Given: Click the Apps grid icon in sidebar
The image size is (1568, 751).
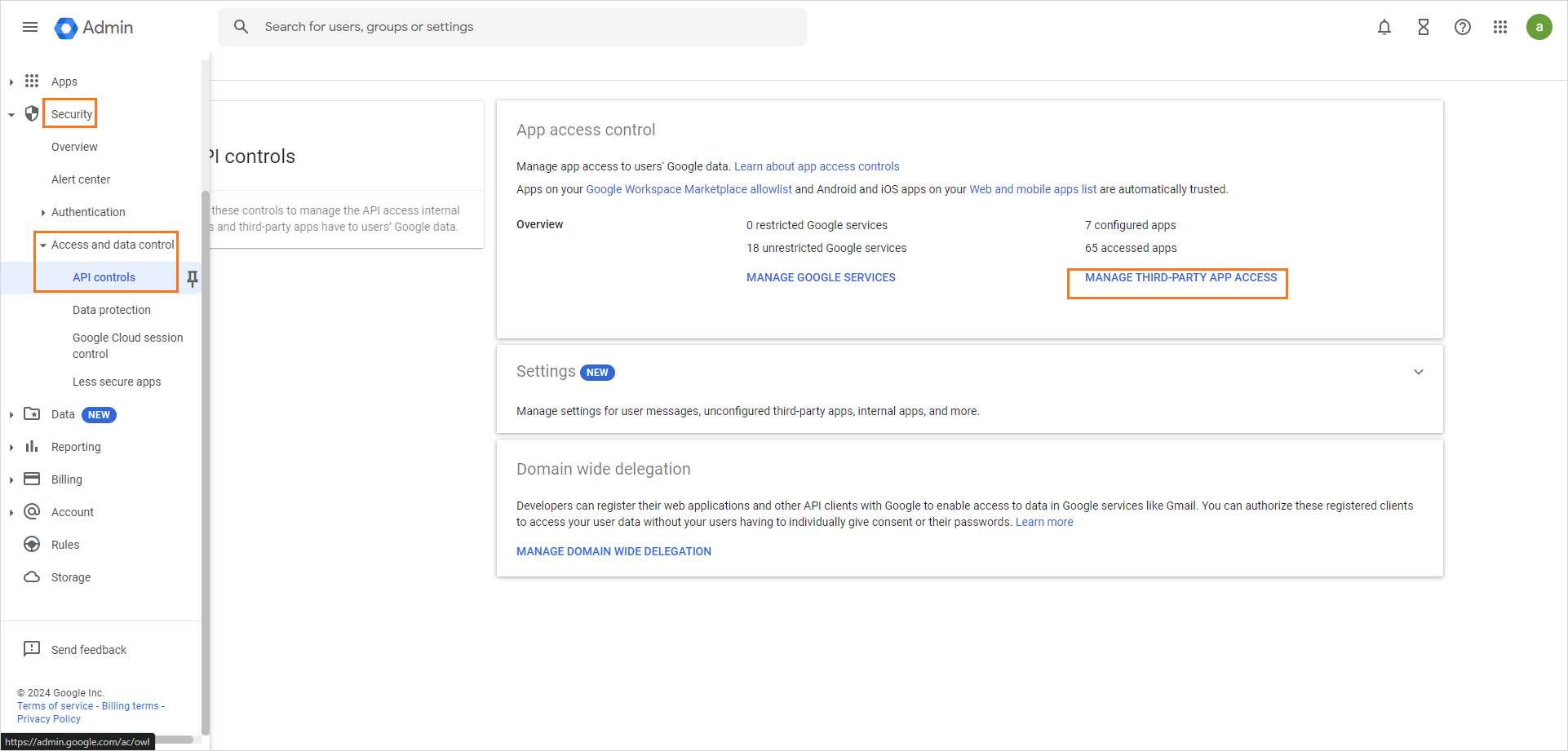Looking at the screenshot, I should click(x=32, y=81).
